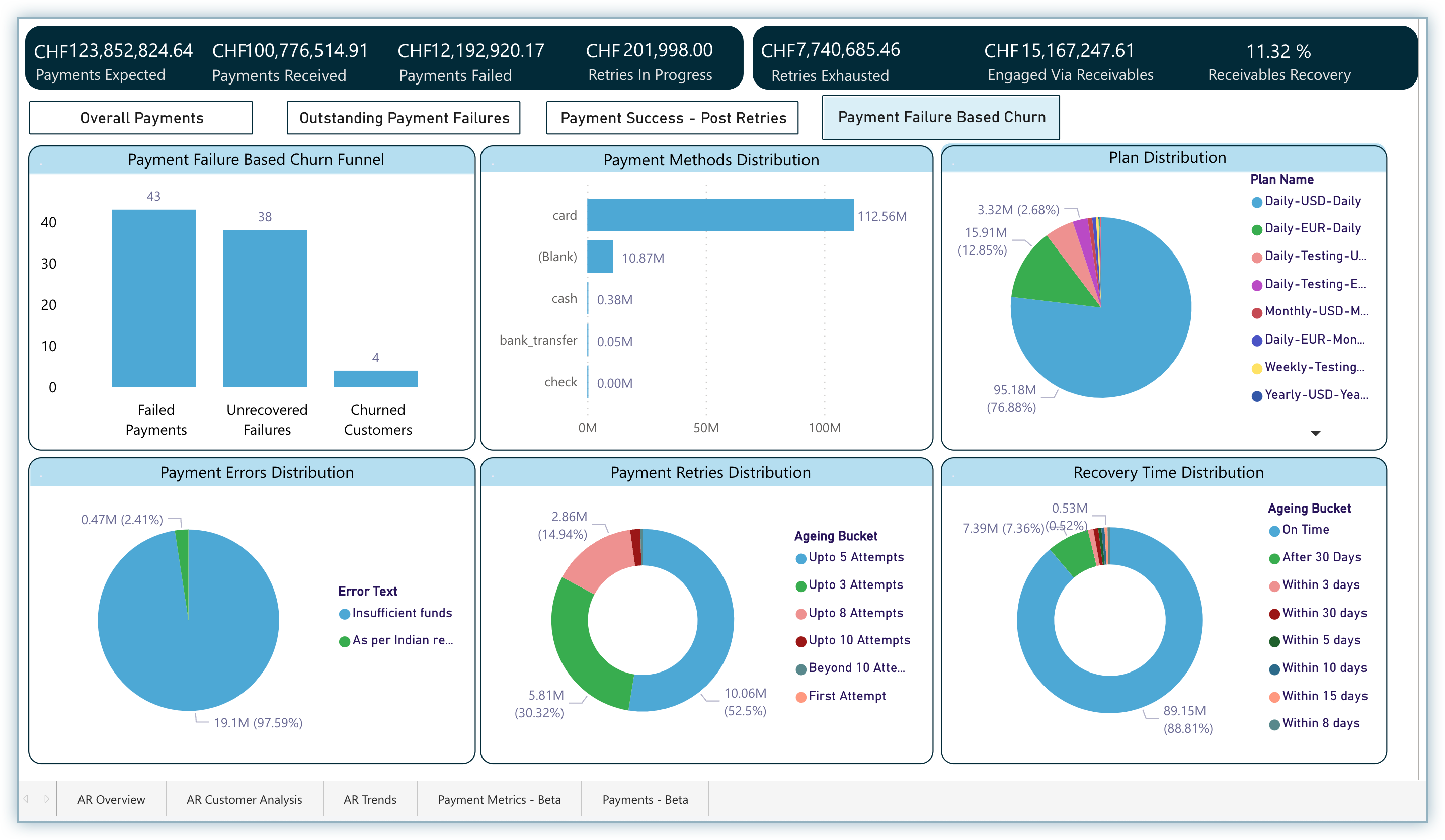Expand Plan Name legend down arrow
Viewport: 1445px width, 840px height.
point(1315,433)
